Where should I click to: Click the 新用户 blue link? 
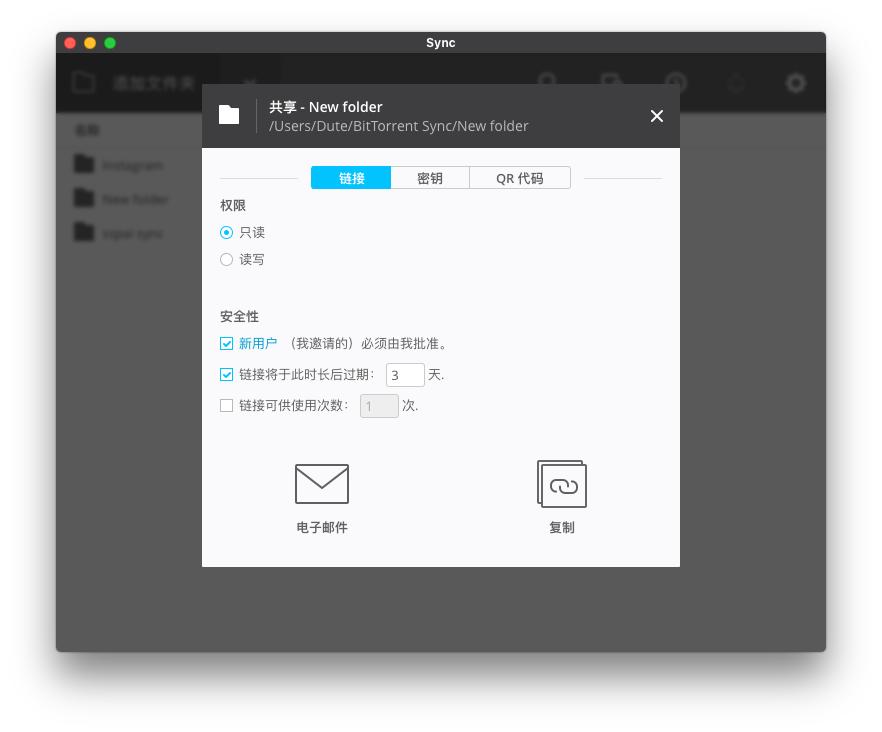(x=256, y=343)
